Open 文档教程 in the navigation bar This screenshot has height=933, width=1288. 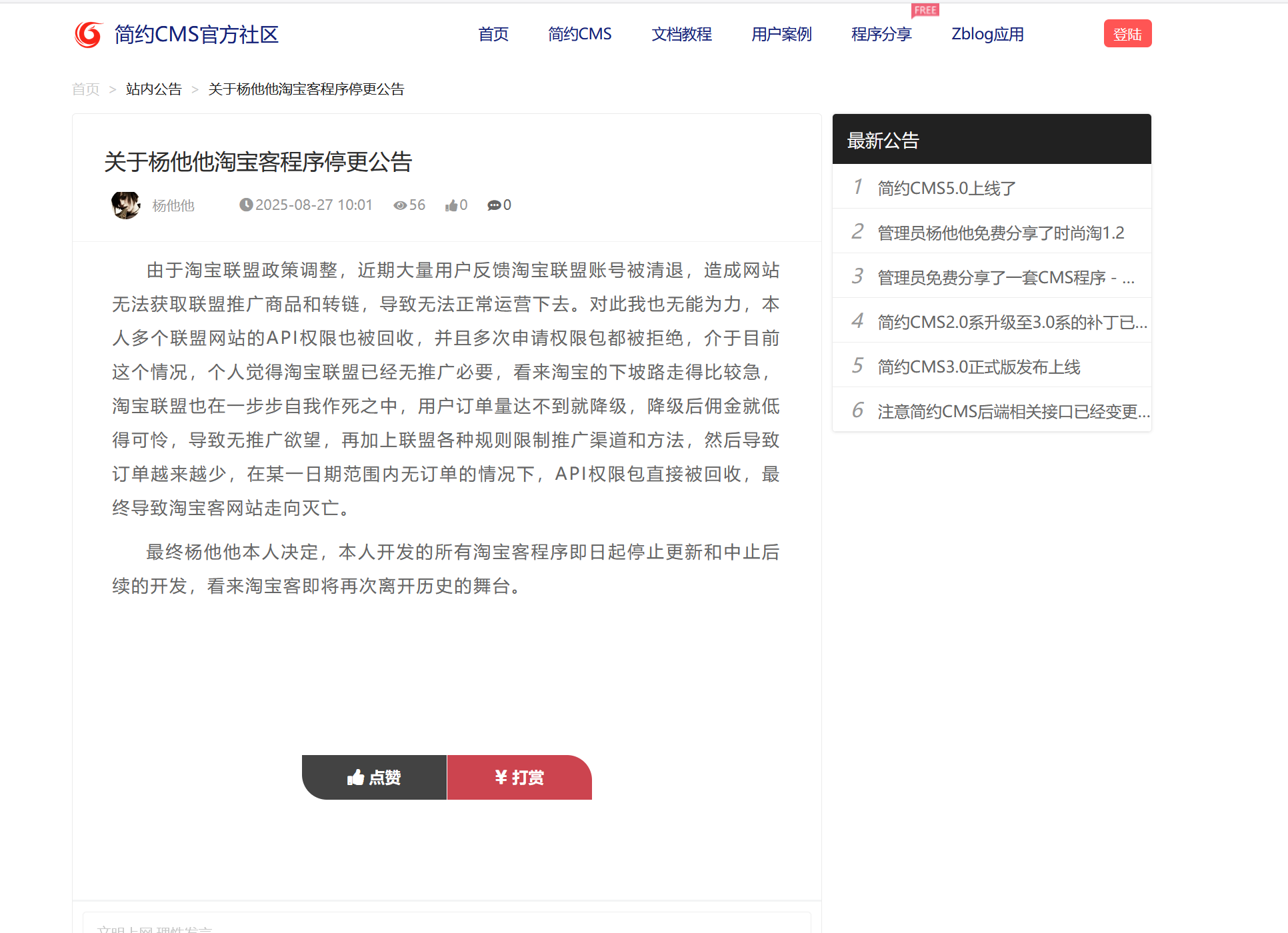click(681, 34)
